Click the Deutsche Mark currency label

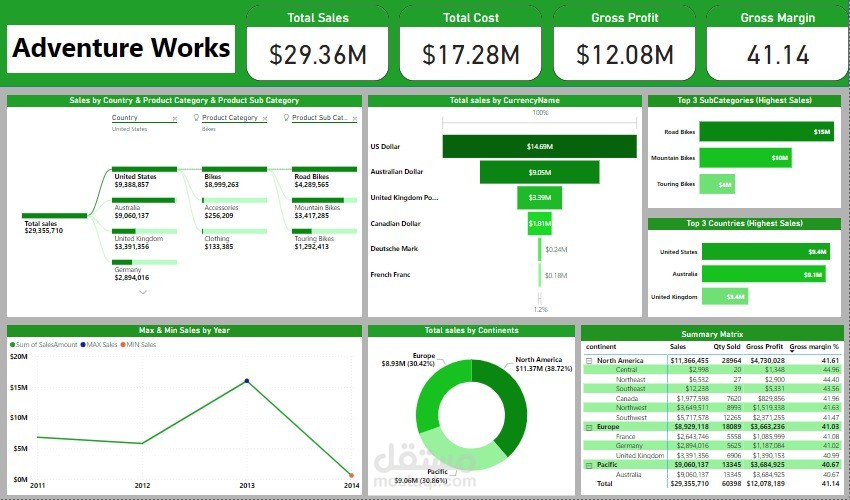(x=394, y=249)
